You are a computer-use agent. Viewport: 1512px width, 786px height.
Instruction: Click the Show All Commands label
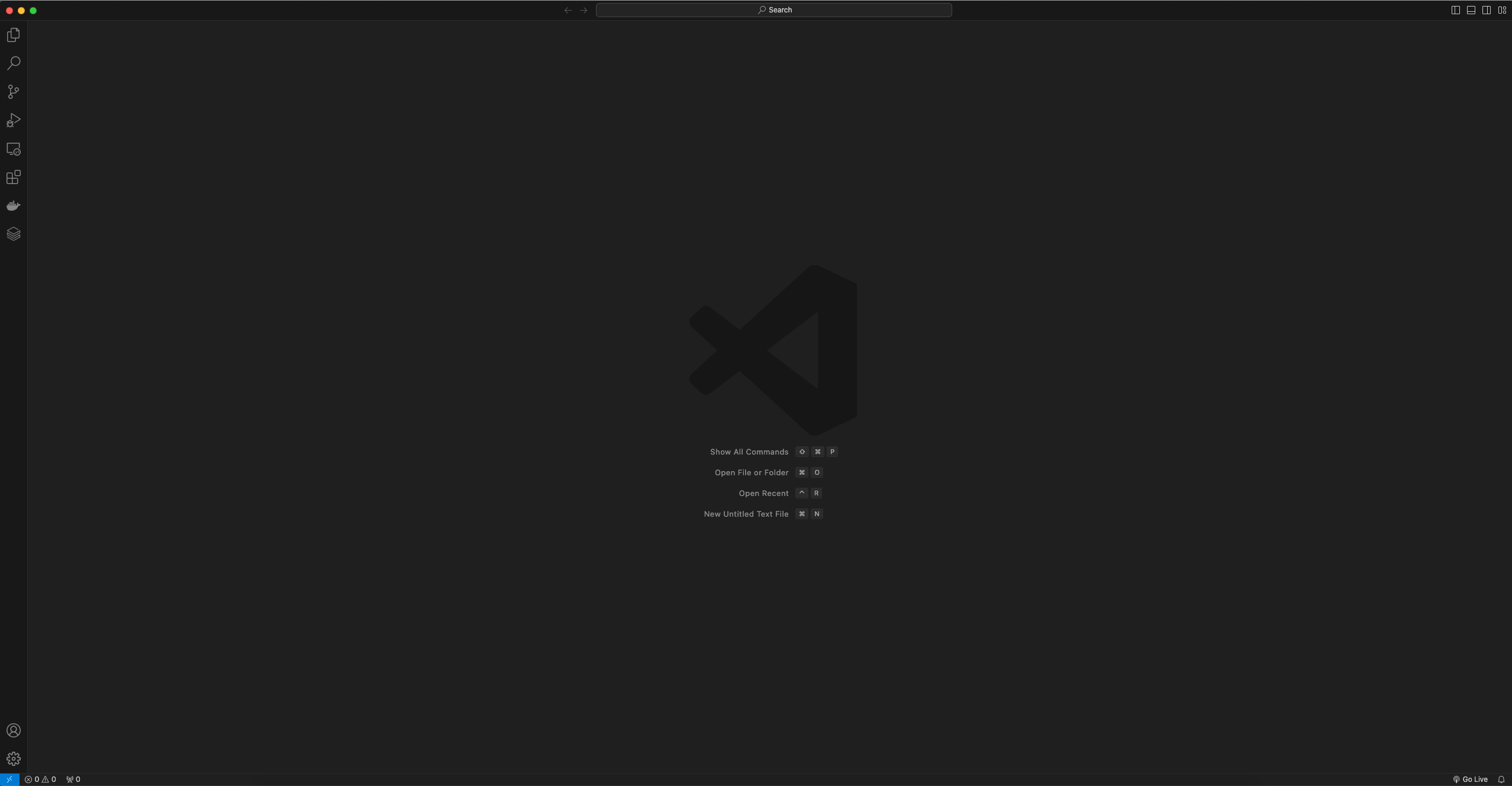pos(749,452)
